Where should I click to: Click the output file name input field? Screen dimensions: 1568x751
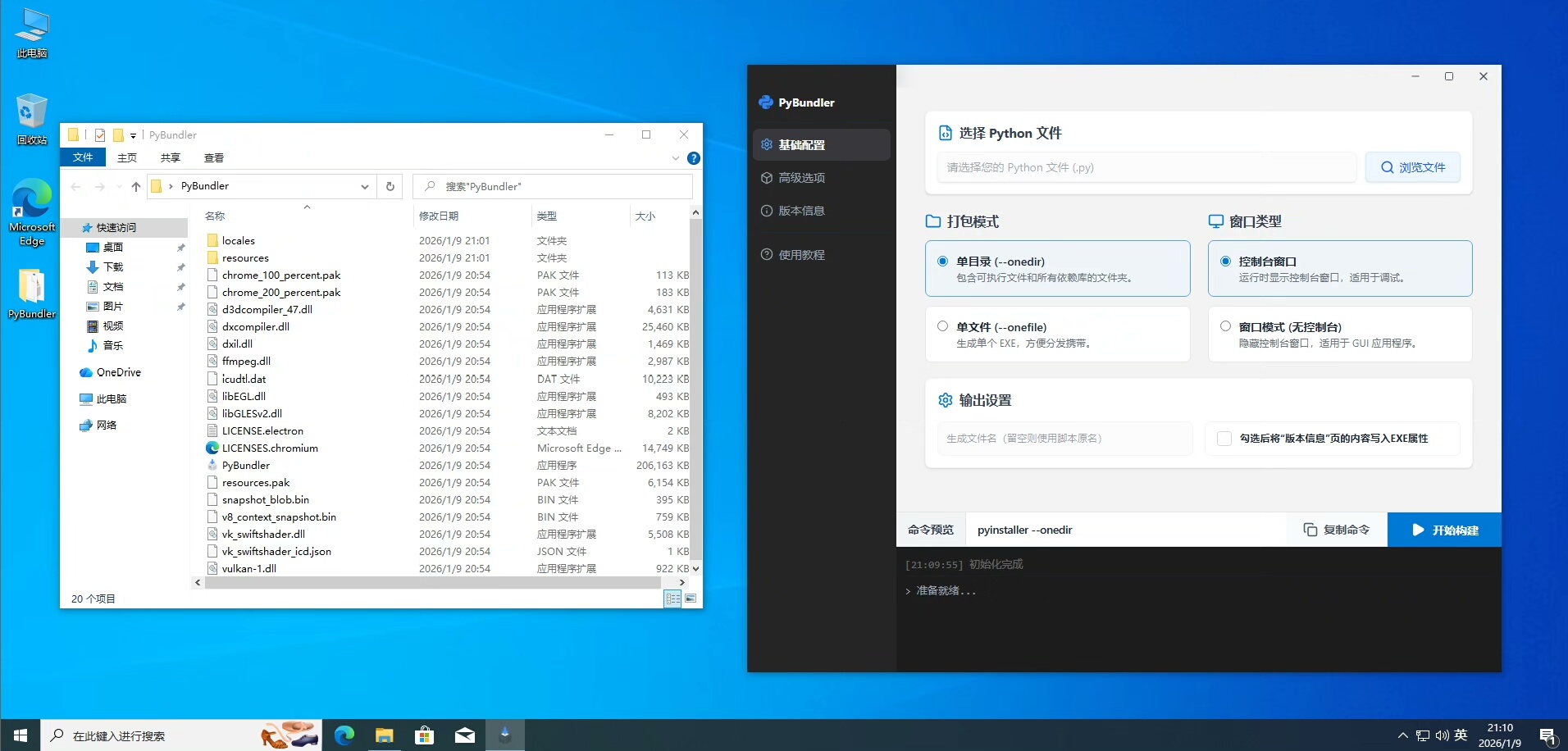(x=1064, y=439)
